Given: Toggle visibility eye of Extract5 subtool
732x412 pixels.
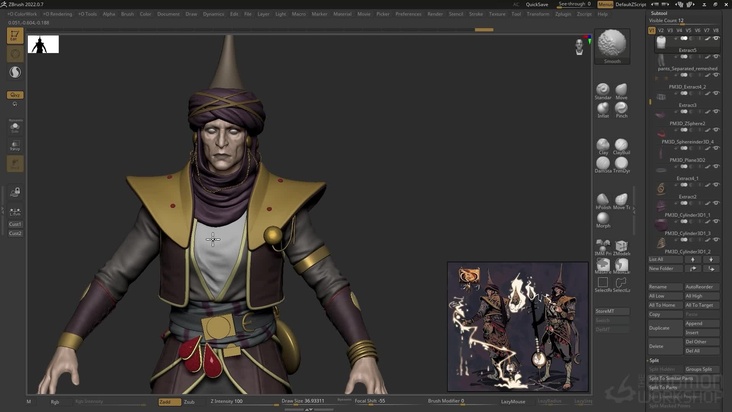Looking at the screenshot, I should (716, 39).
